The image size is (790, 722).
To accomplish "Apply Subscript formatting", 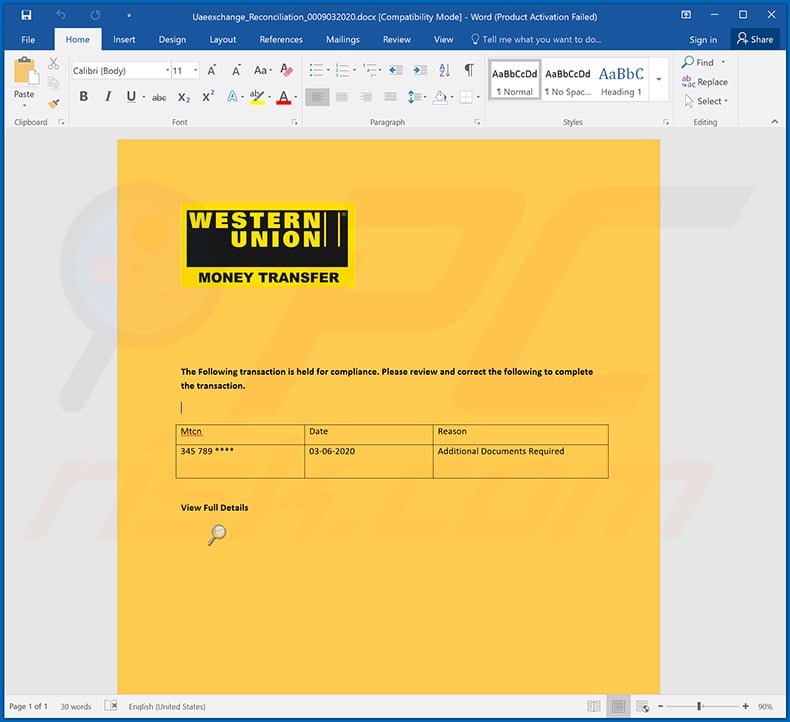I will (x=184, y=97).
